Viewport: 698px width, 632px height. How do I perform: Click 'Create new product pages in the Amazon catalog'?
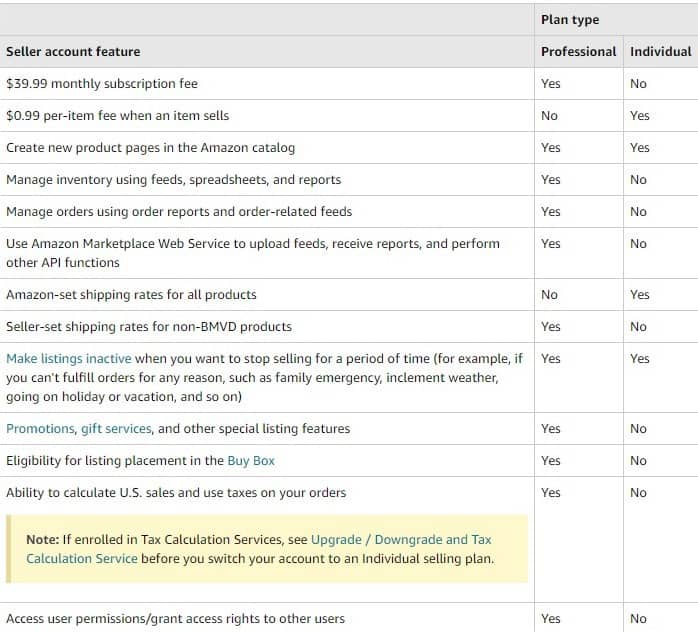point(150,148)
